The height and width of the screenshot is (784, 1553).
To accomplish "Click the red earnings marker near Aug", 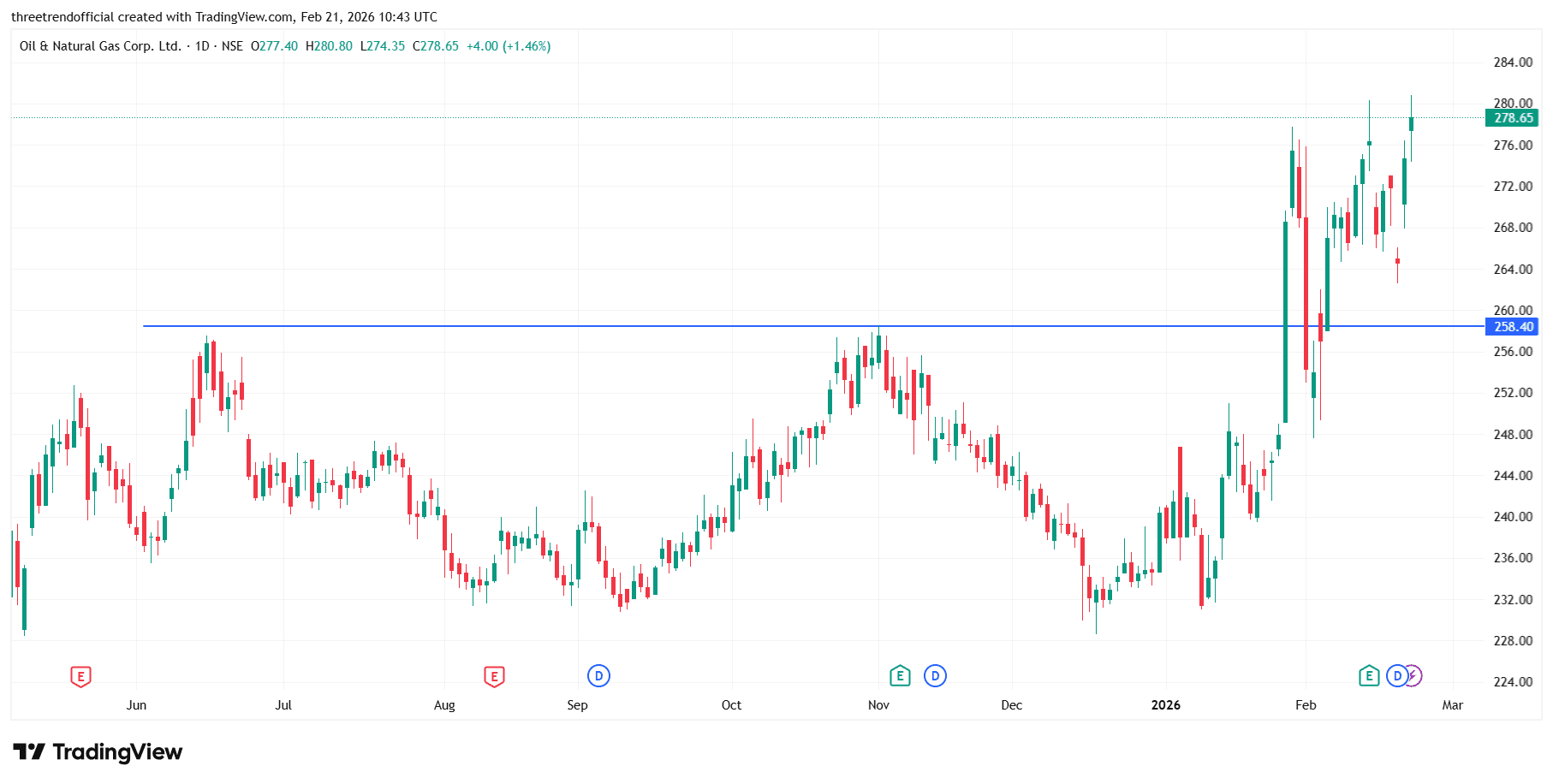I will coord(494,677).
